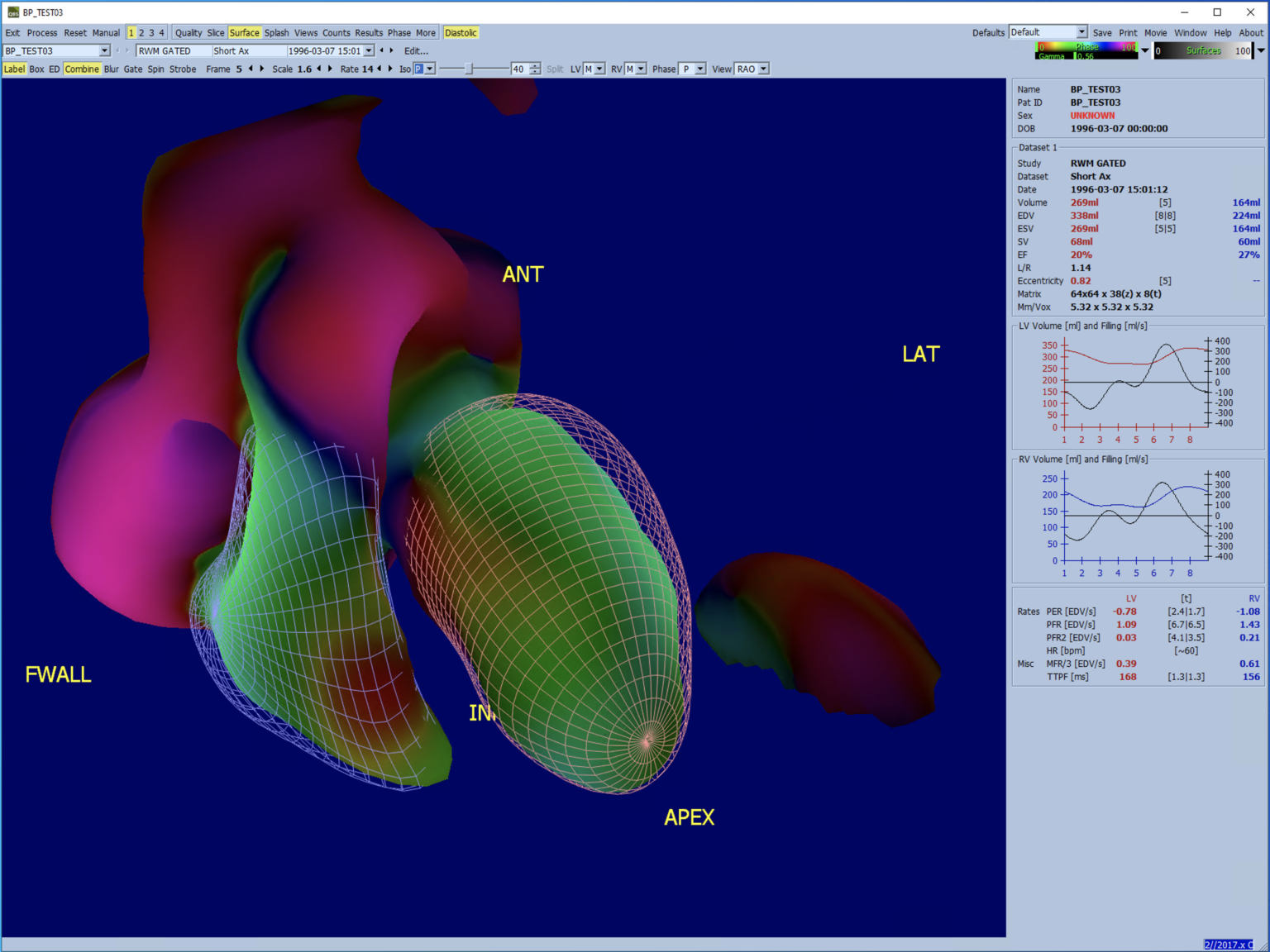Image resolution: width=1270 pixels, height=952 pixels.
Task: Enable the Strobe function
Action: coord(182,69)
